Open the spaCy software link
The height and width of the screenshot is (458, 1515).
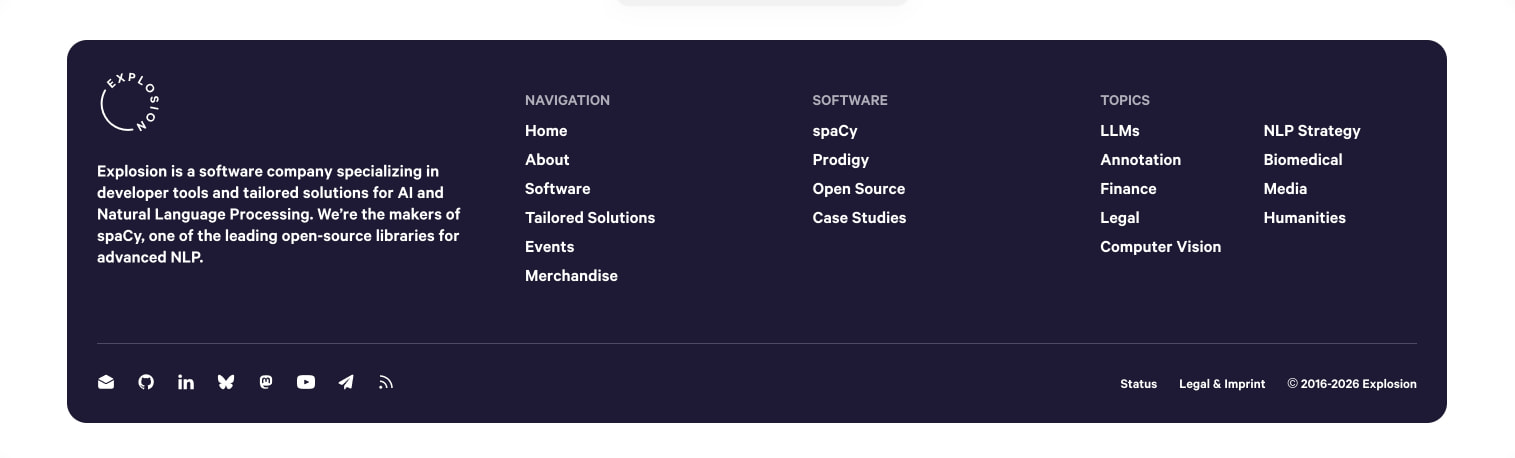pyautogui.click(x=835, y=131)
